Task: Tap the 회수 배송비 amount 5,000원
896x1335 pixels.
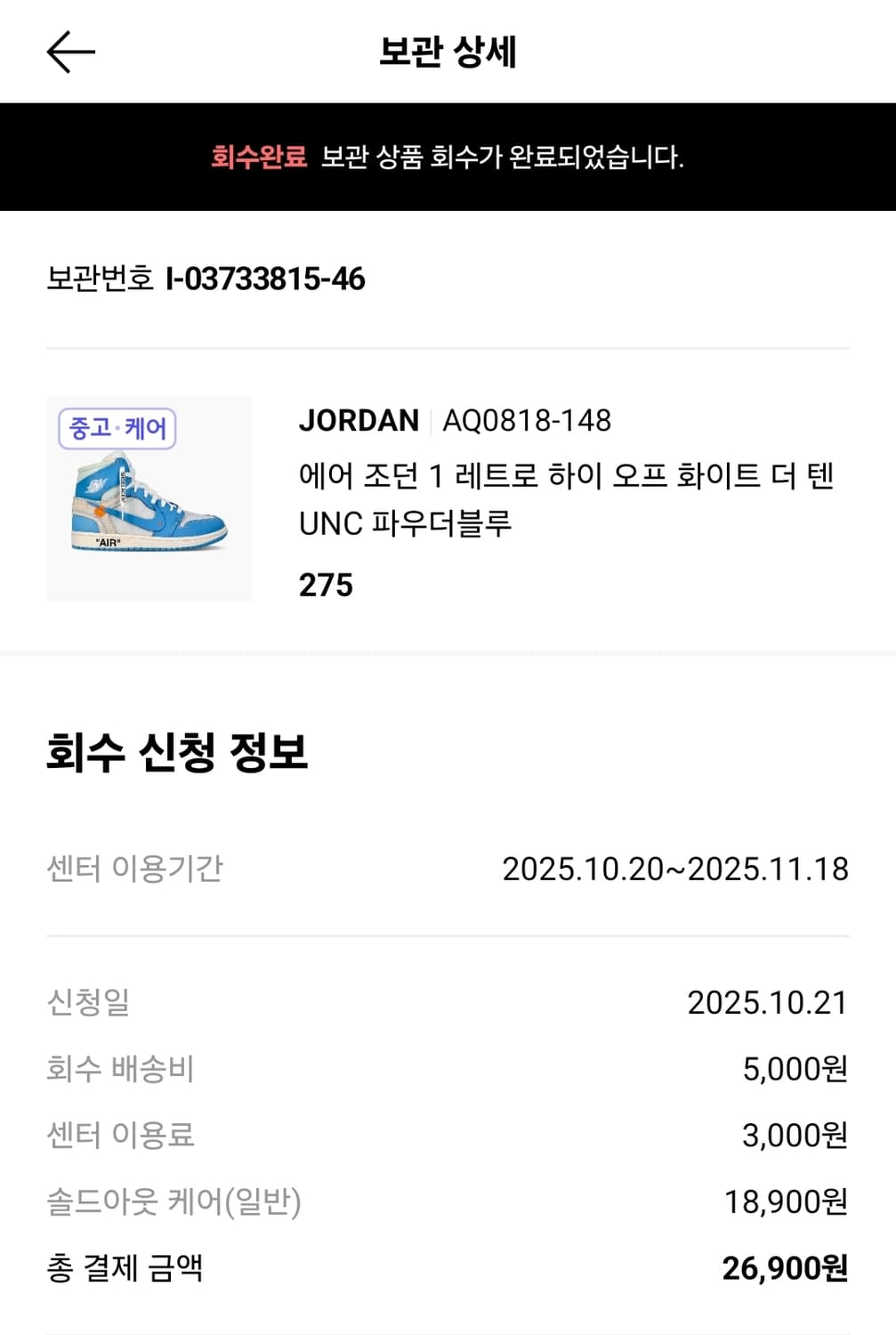Action: pos(795,1068)
